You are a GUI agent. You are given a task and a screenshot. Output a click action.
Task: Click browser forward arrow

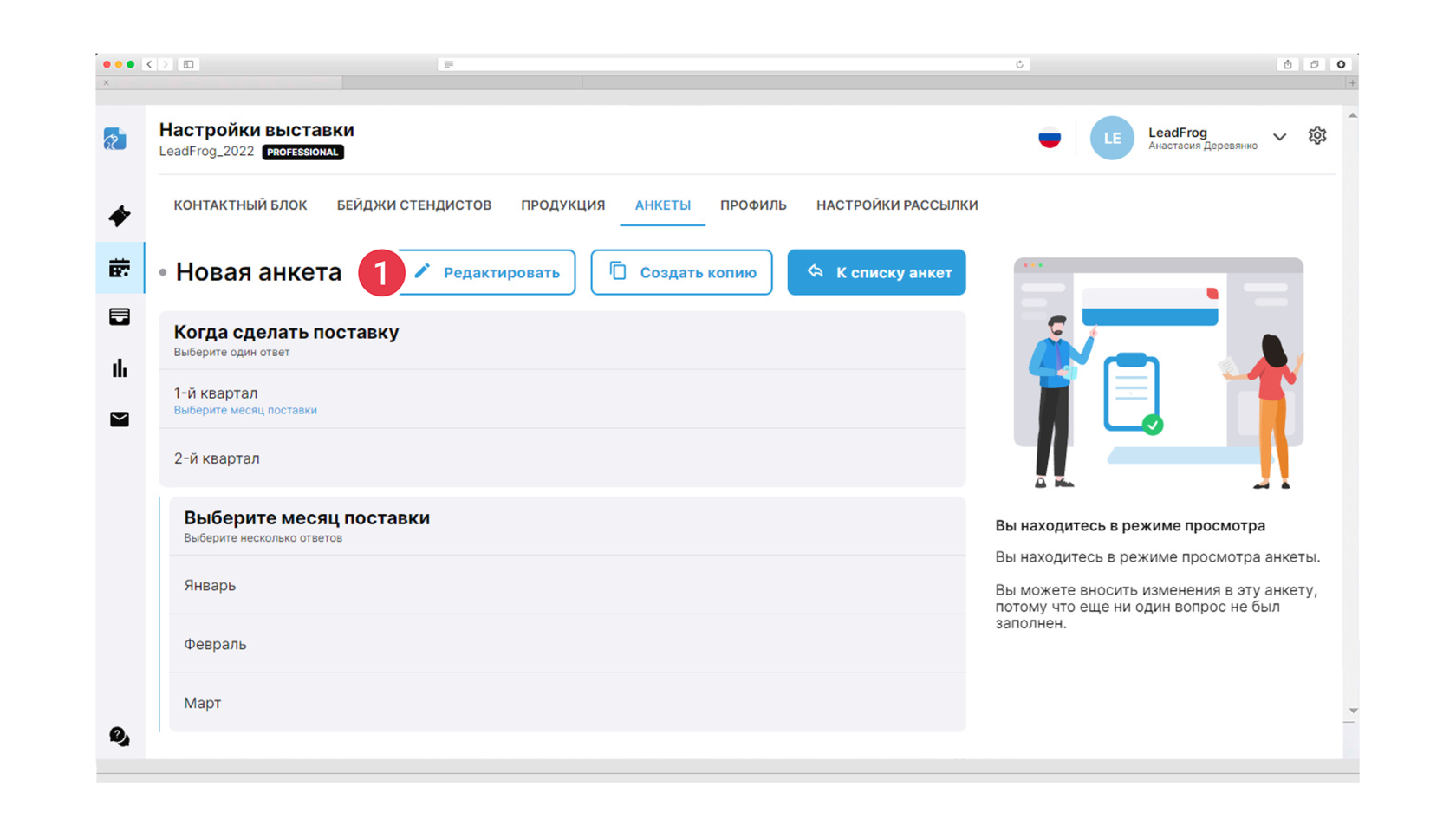166,64
